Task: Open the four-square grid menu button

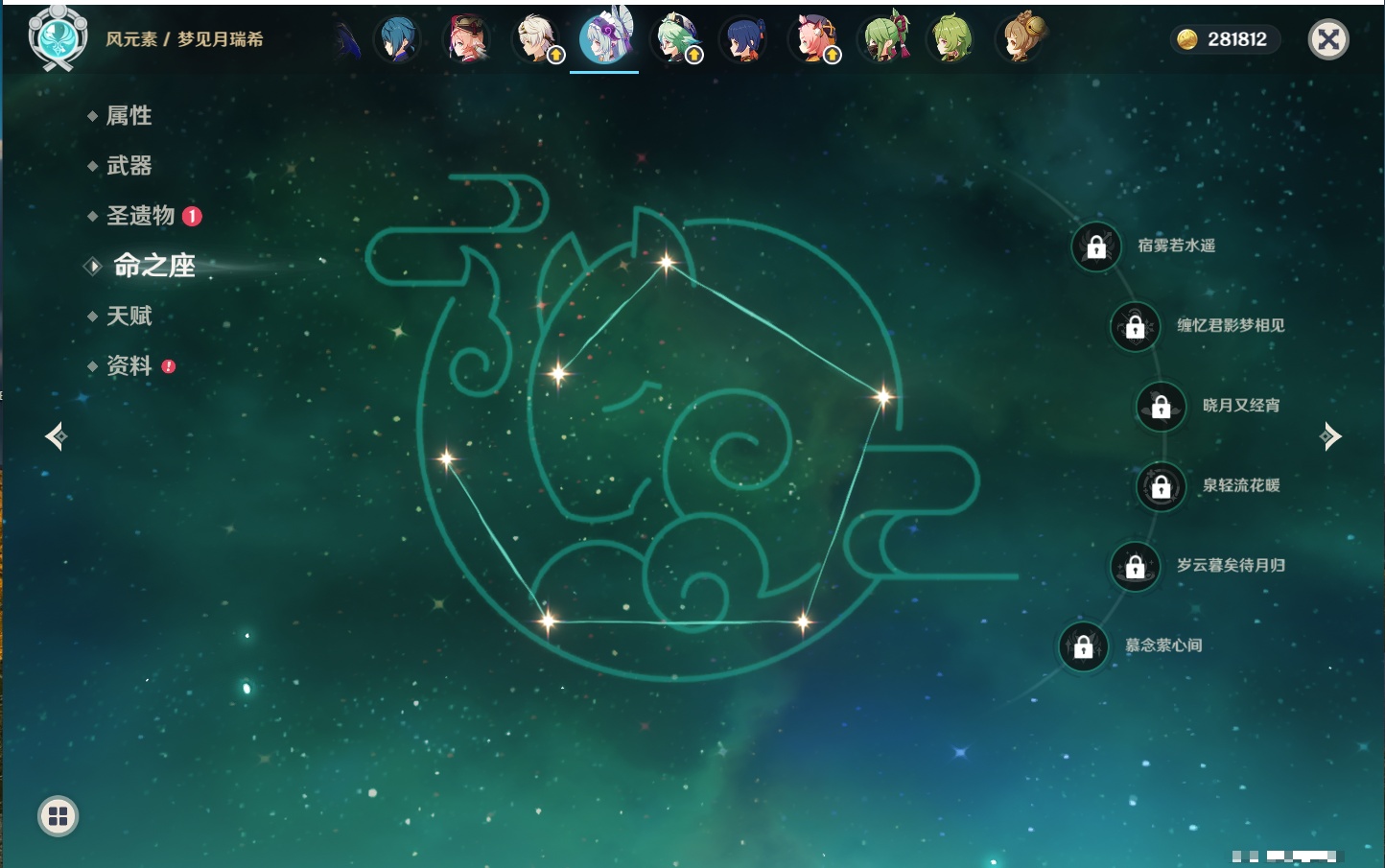Action: [x=58, y=816]
